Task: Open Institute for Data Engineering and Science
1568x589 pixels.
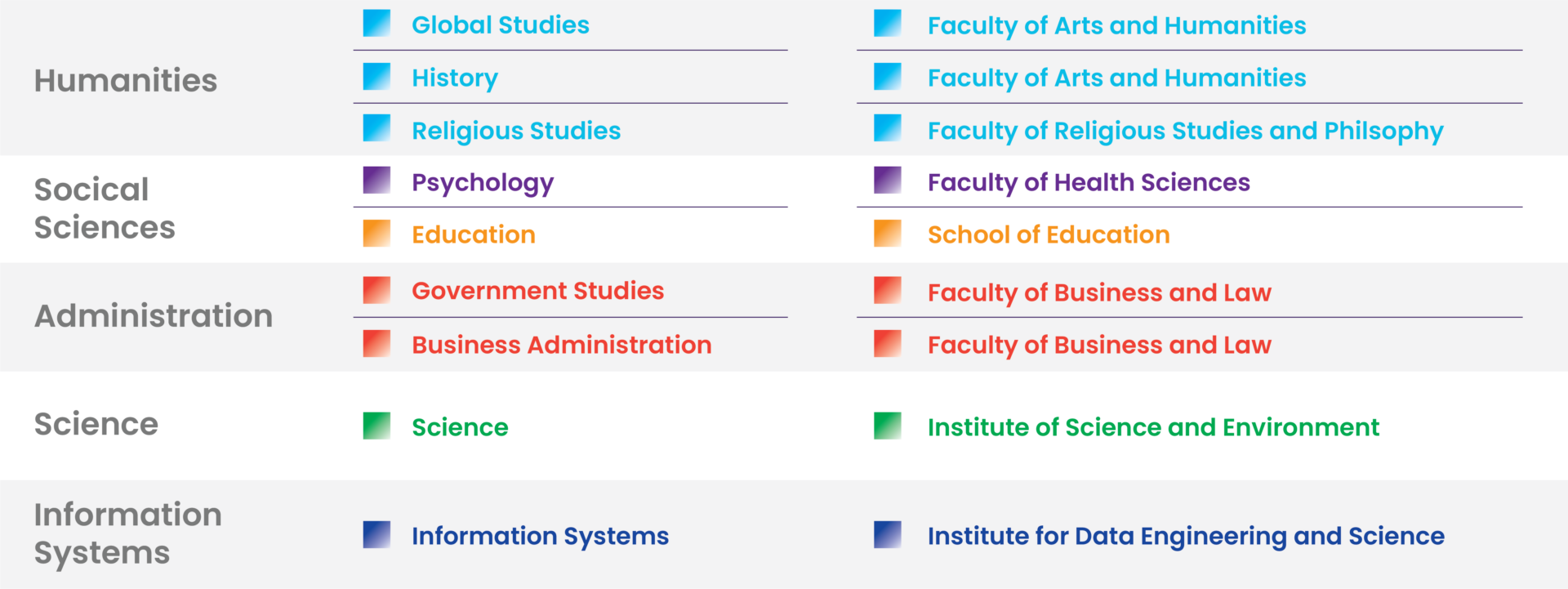Action: [1186, 536]
